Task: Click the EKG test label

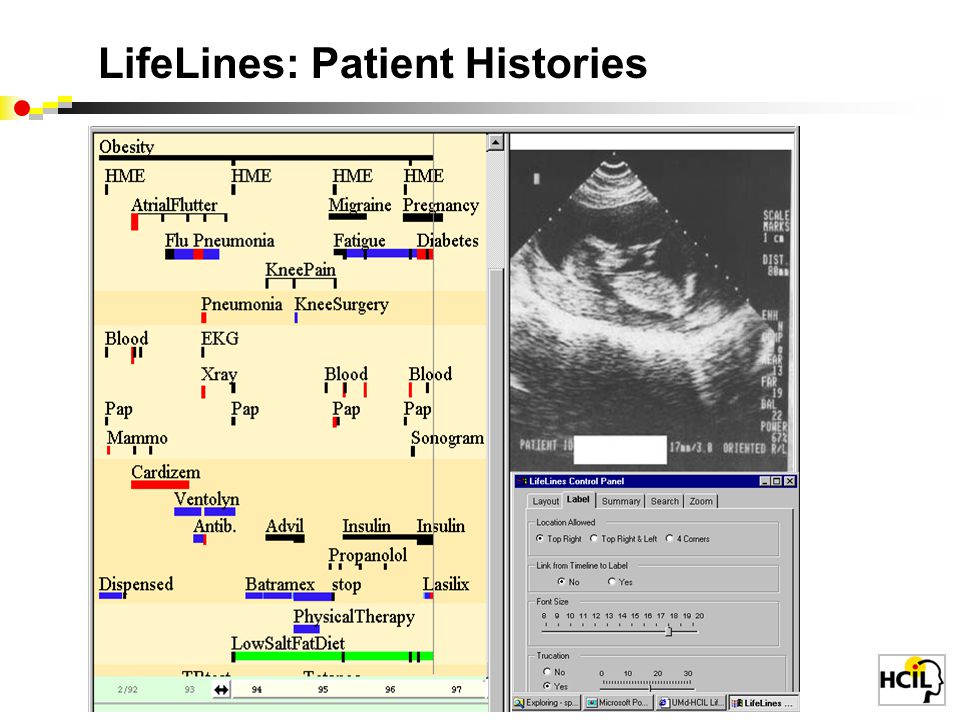Action: [x=220, y=339]
